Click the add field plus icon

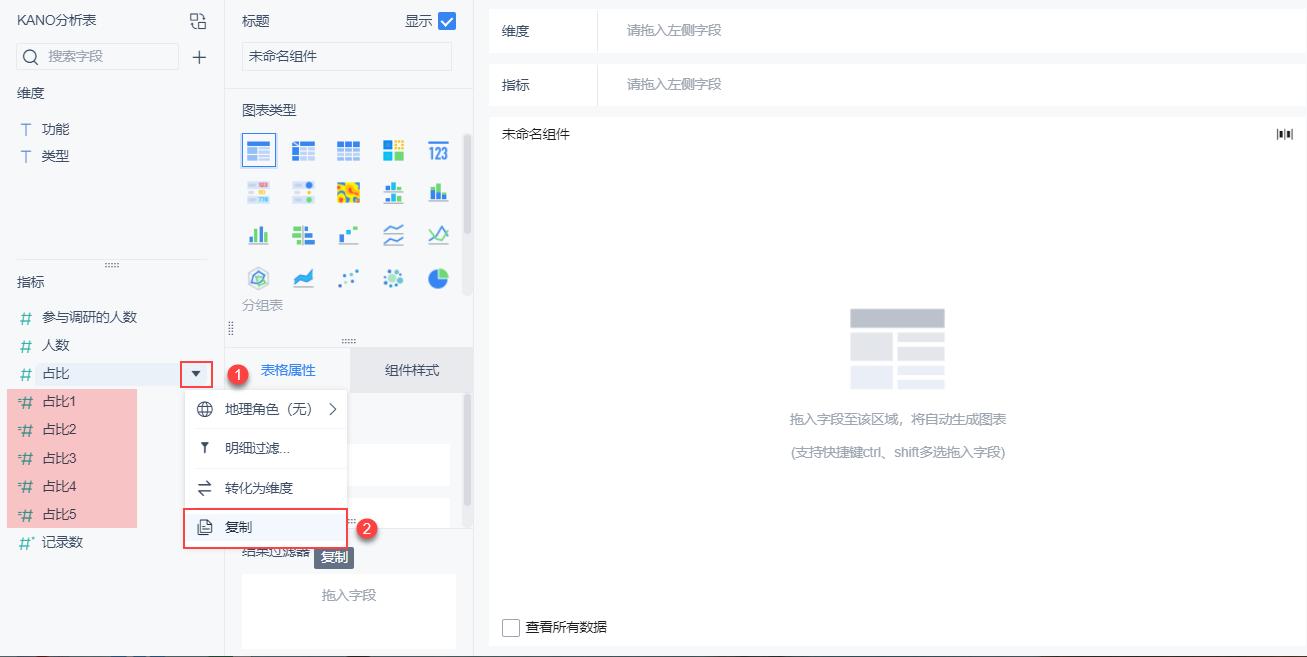198,57
